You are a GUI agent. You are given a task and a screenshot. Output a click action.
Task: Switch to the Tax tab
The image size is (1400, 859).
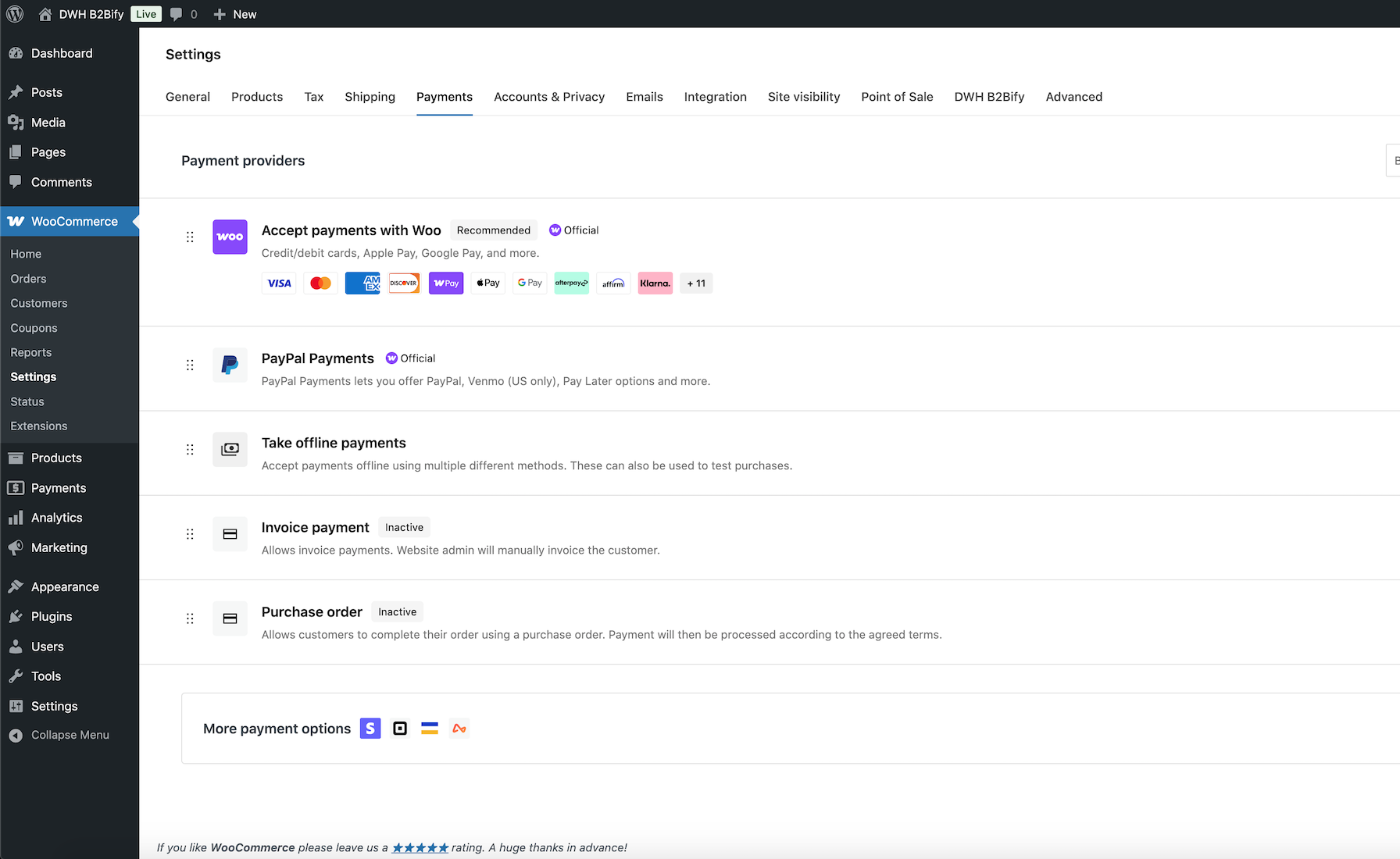[314, 97]
